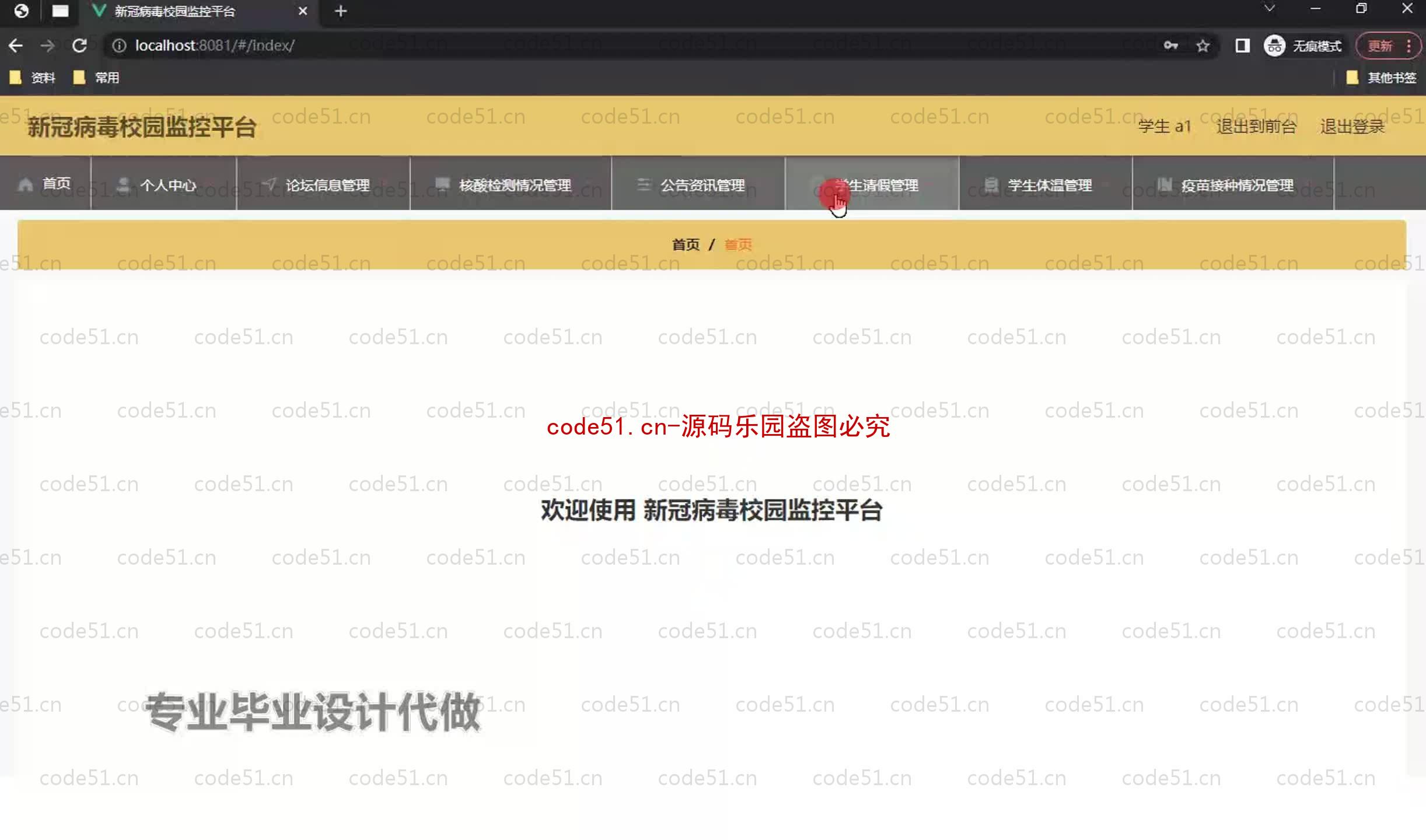The image size is (1426, 840).
Task: Click the home icon in 首页 menu
Action: pyautogui.click(x=26, y=184)
